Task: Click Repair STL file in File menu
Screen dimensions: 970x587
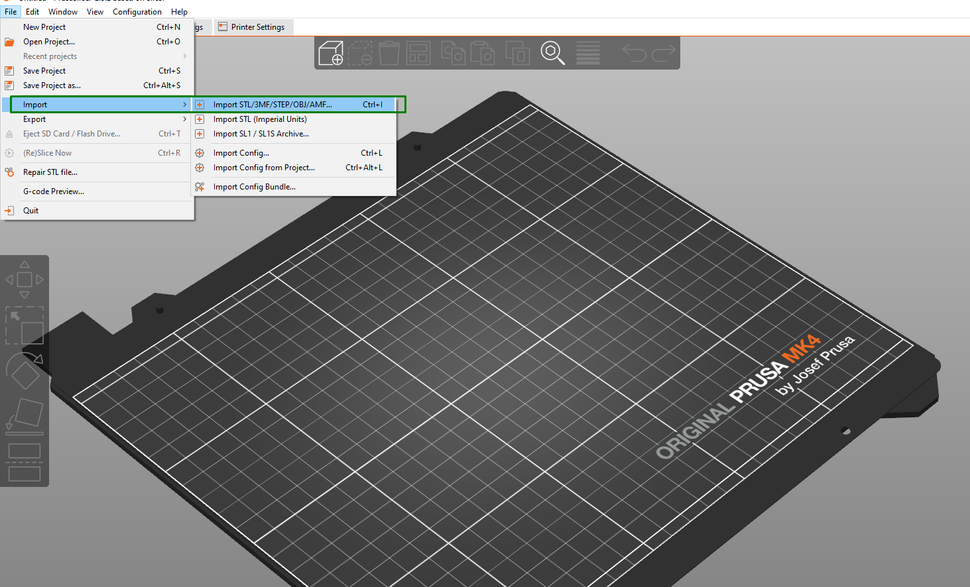Action: tap(50, 172)
